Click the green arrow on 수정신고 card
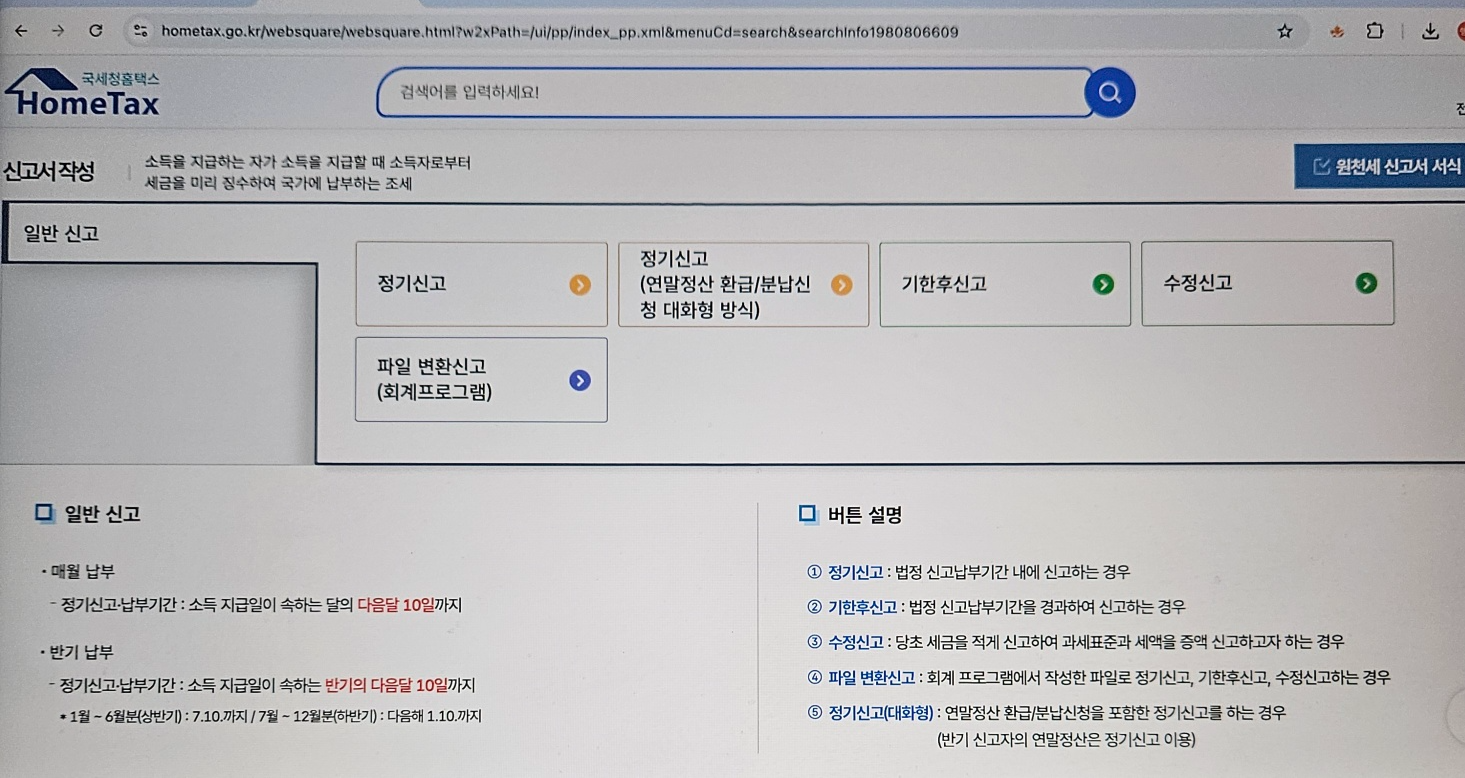This screenshot has height=778, width=1465. tap(1366, 283)
